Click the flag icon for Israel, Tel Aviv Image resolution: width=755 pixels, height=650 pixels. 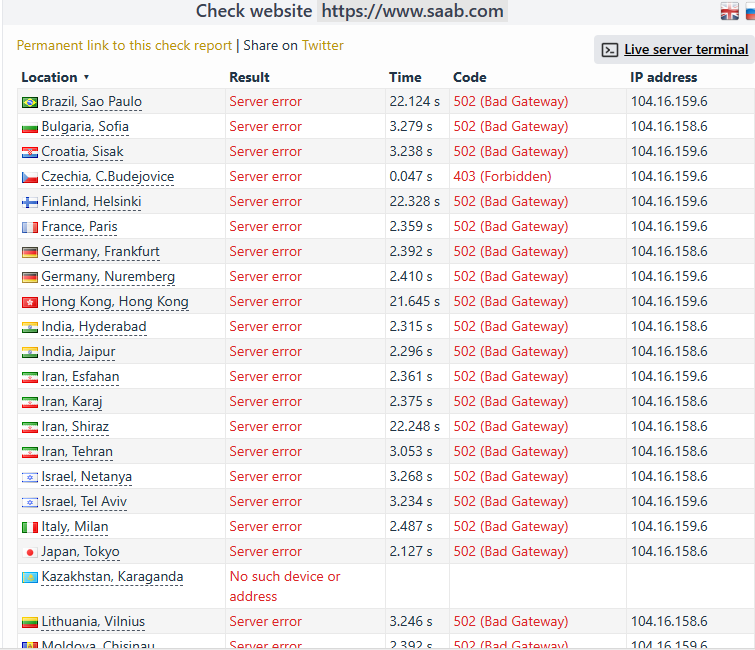pos(30,503)
